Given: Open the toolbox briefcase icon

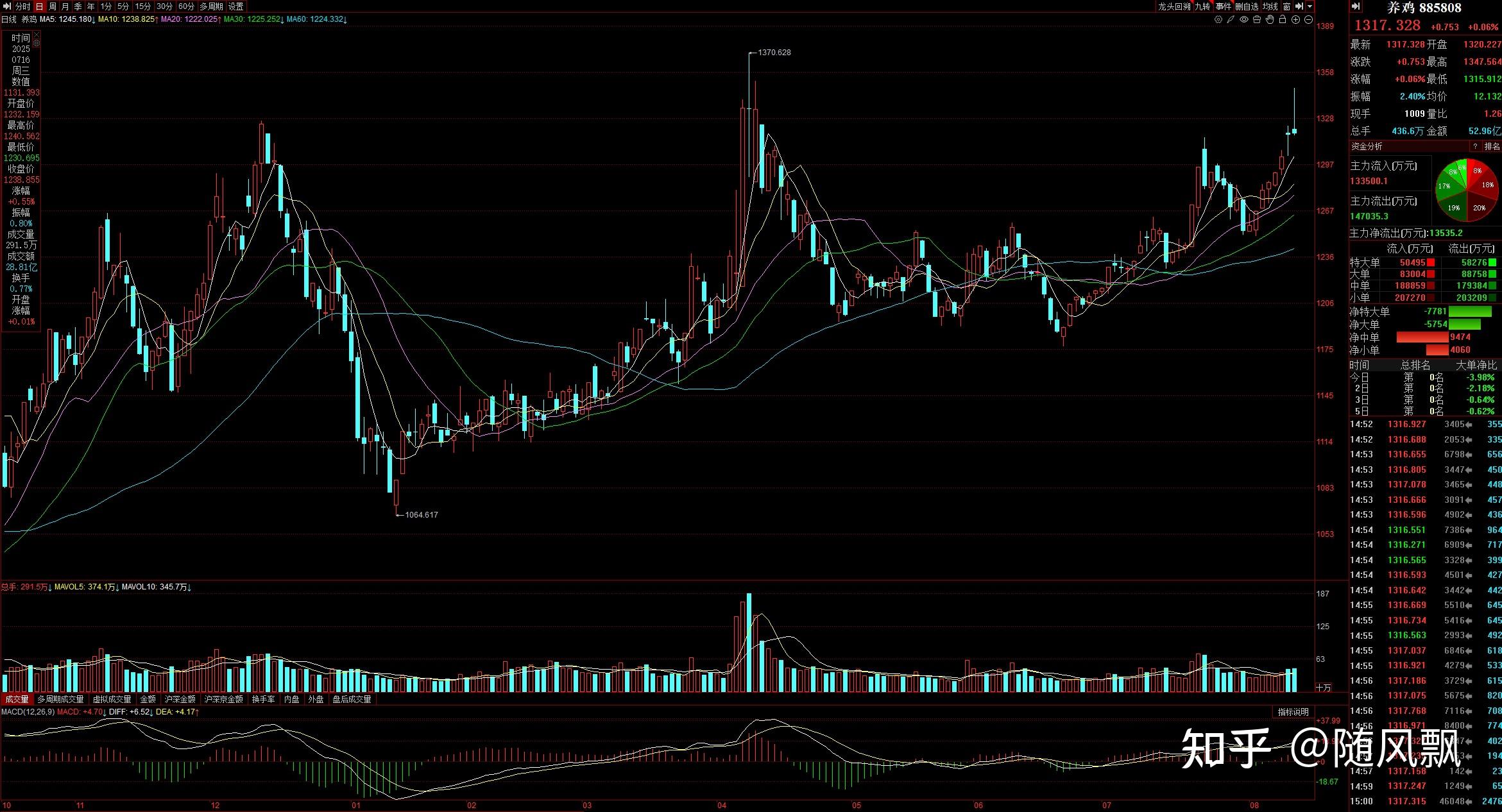Looking at the screenshot, I should [x=1257, y=20].
